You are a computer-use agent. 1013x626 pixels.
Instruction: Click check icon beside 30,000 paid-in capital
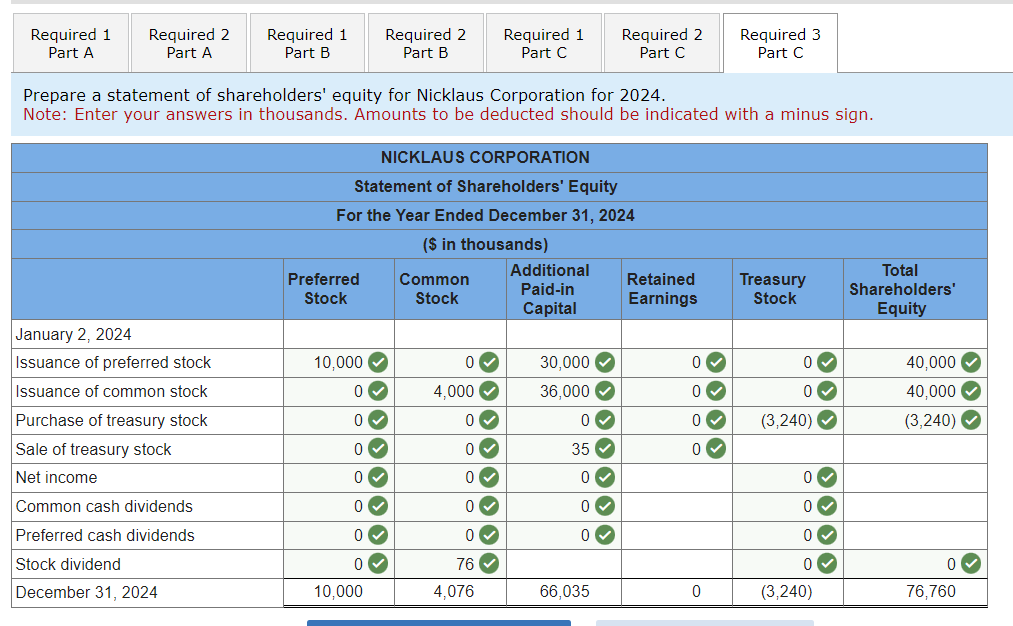click(605, 362)
